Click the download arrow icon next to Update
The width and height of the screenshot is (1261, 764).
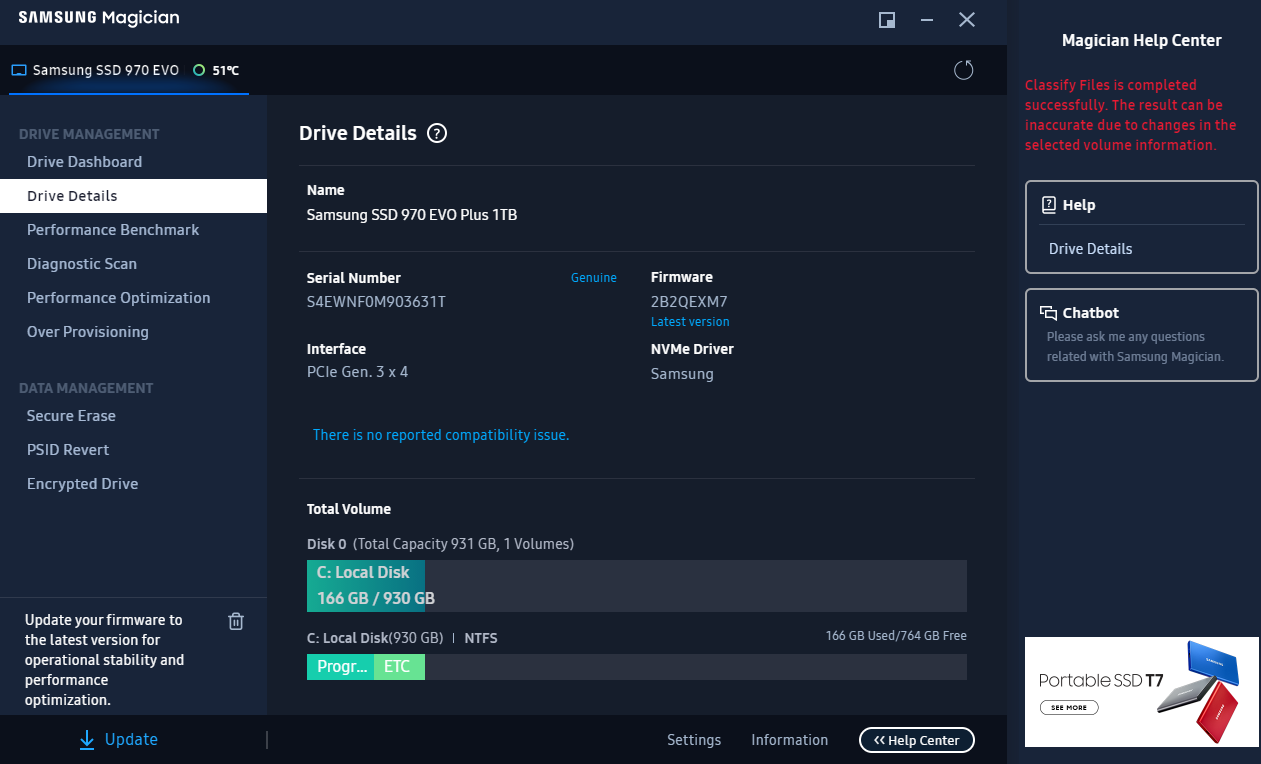[87, 740]
